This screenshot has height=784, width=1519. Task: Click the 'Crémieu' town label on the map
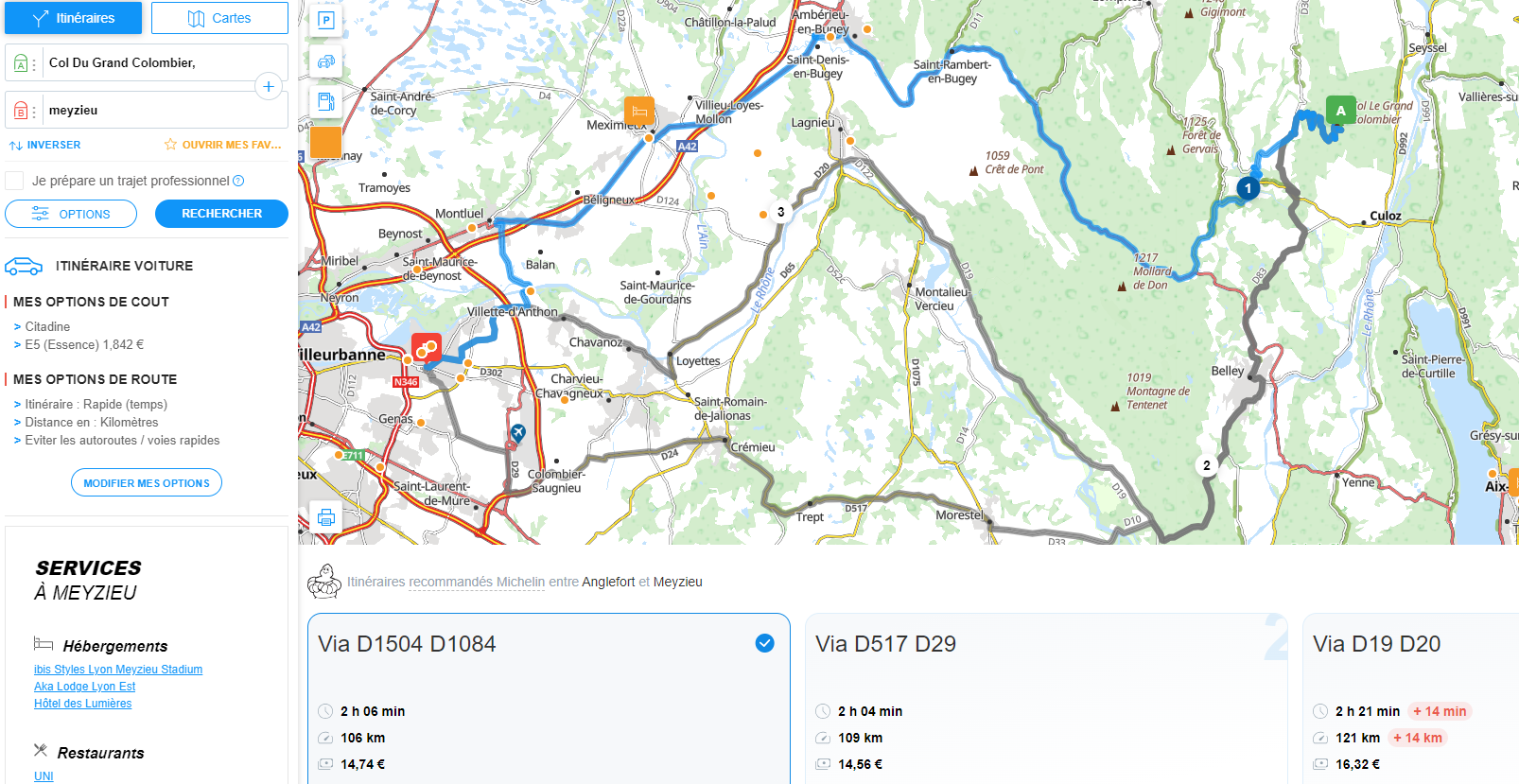(753, 447)
